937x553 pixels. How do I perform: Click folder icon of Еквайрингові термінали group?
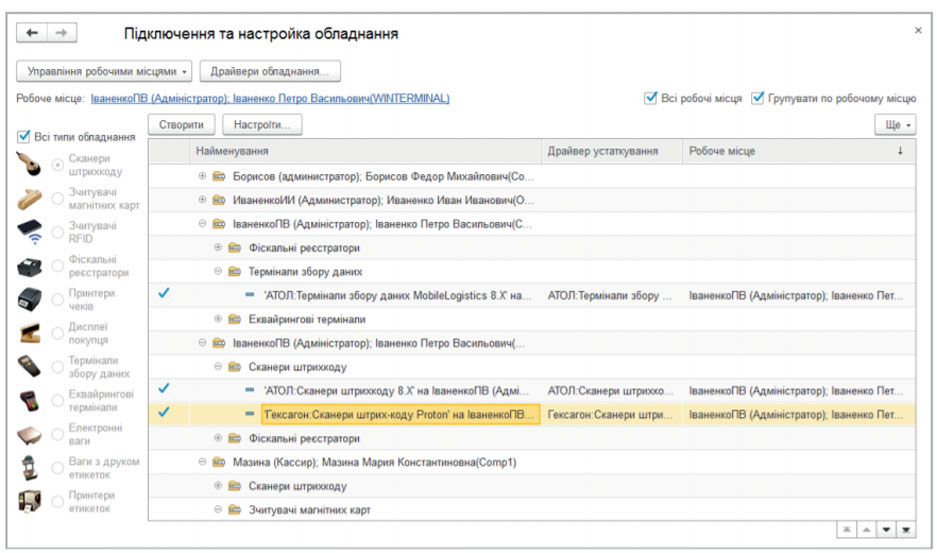[x=235, y=319]
